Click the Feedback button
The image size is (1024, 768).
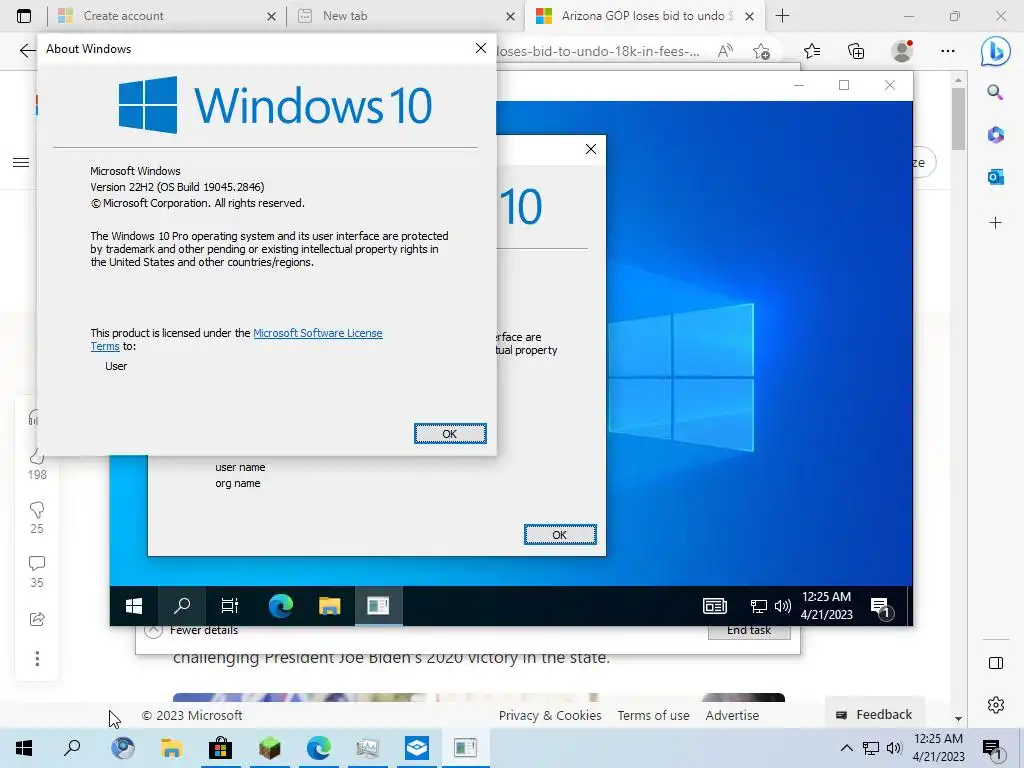click(x=874, y=714)
